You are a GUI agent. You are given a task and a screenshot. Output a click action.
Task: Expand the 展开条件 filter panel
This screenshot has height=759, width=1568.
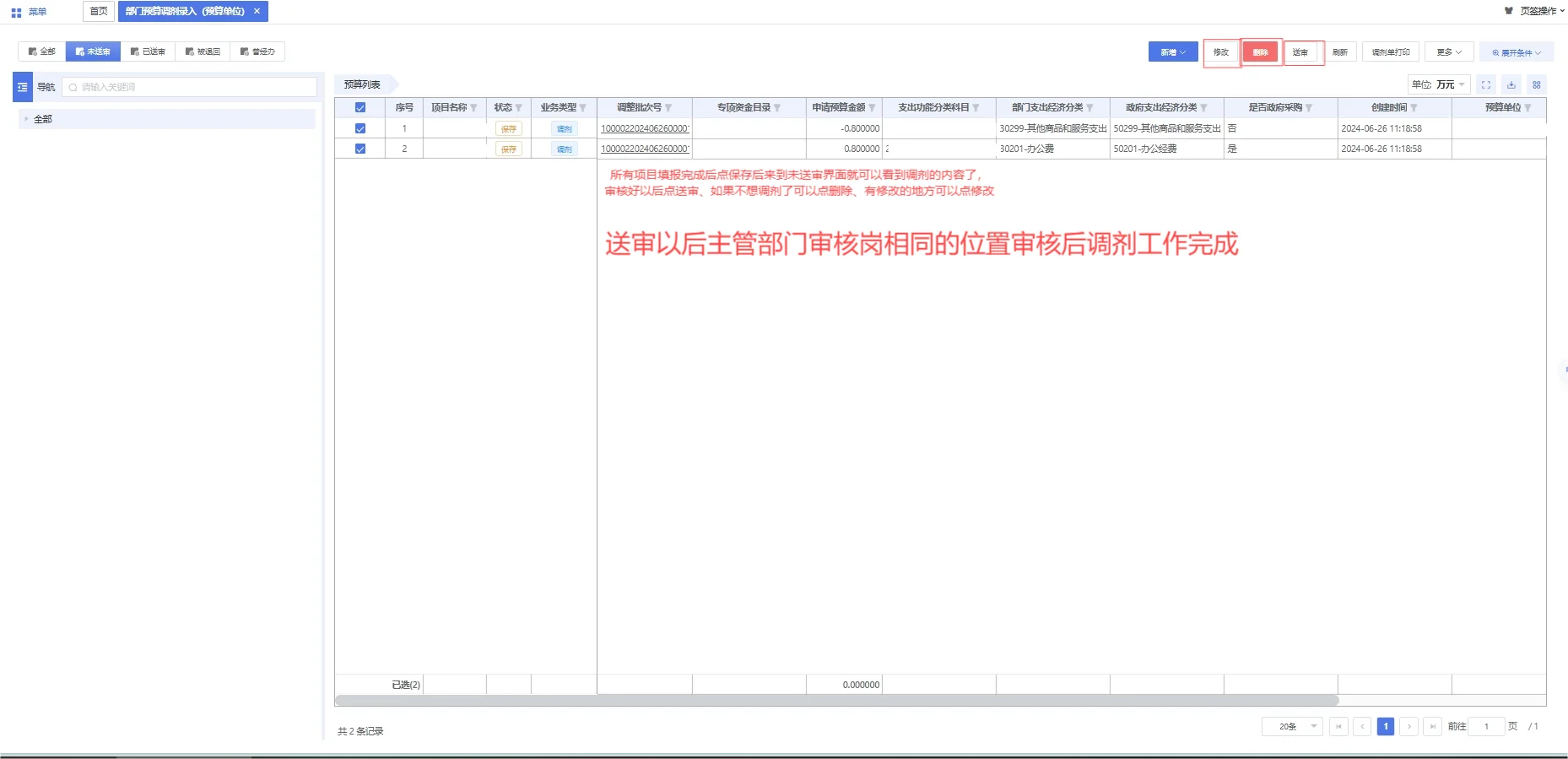click(x=1517, y=52)
